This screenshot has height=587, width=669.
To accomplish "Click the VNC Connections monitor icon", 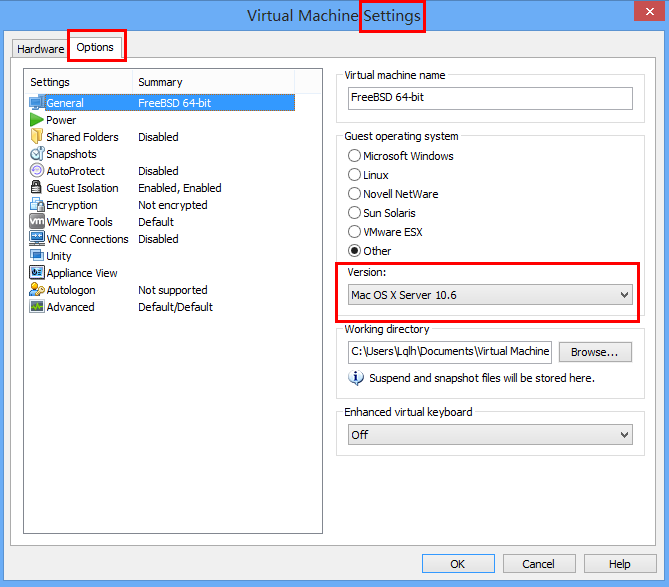I will pos(37,238).
